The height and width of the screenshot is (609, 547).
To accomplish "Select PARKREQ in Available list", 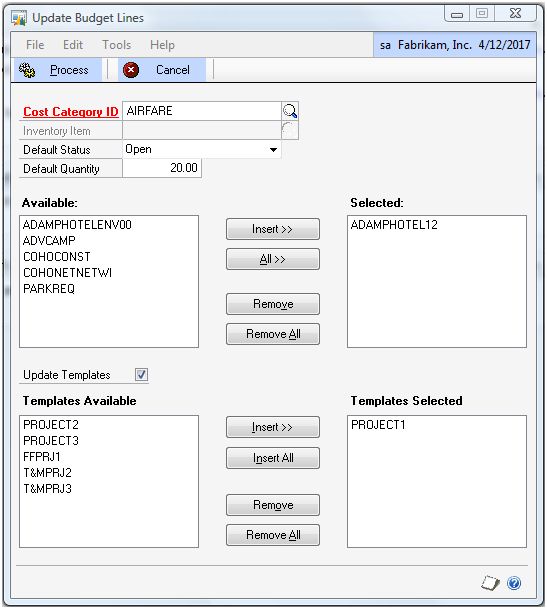I will [x=49, y=289].
